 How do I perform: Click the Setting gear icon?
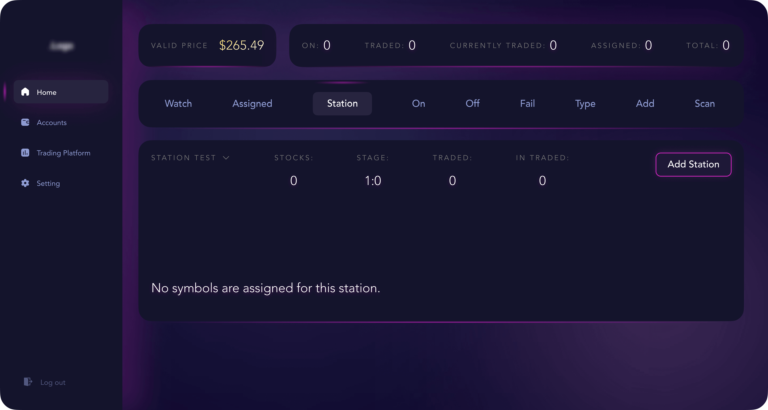click(x=25, y=184)
